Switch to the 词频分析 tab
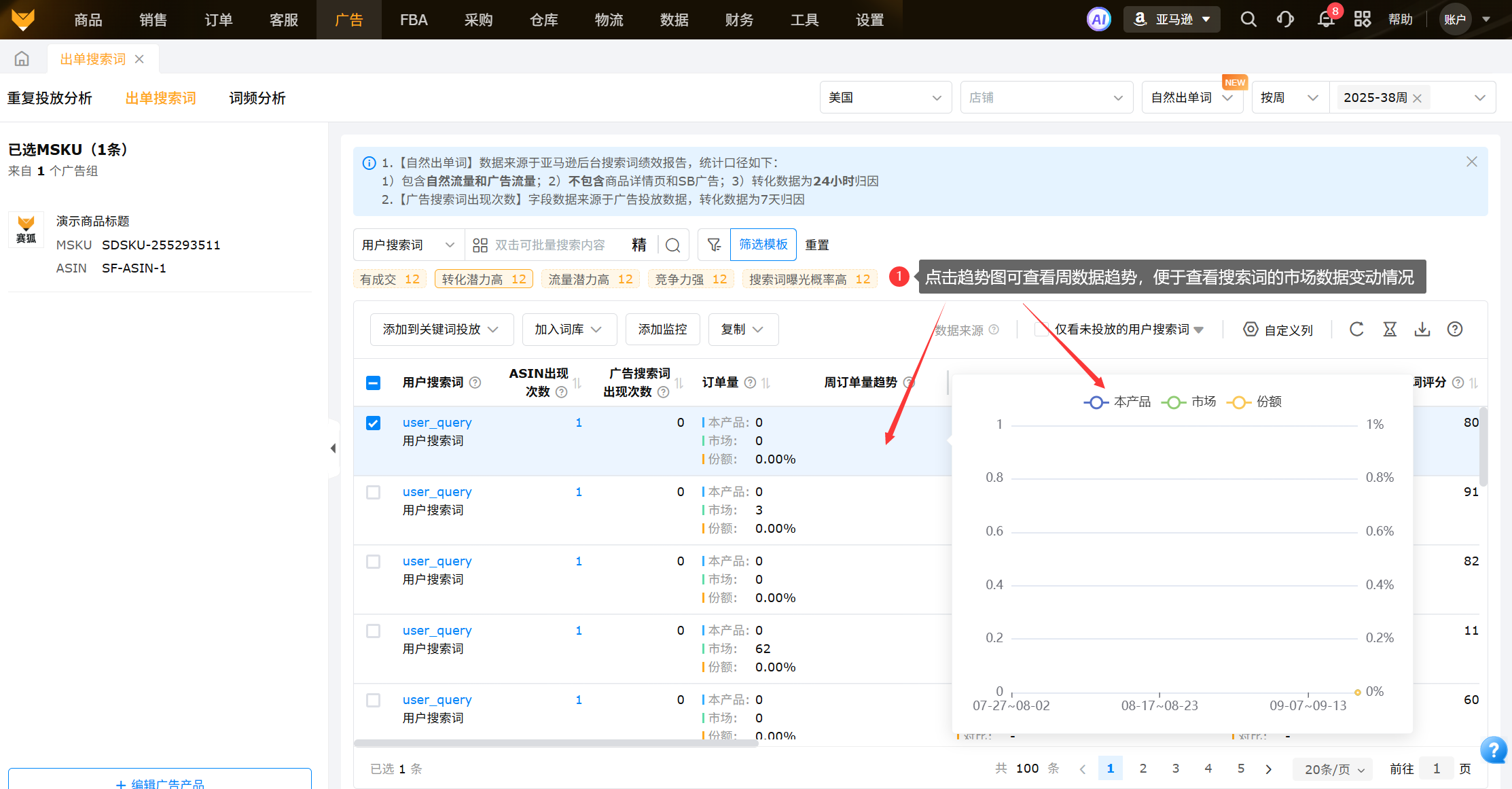This screenshot has height=789, width=1512. (257, 98)
